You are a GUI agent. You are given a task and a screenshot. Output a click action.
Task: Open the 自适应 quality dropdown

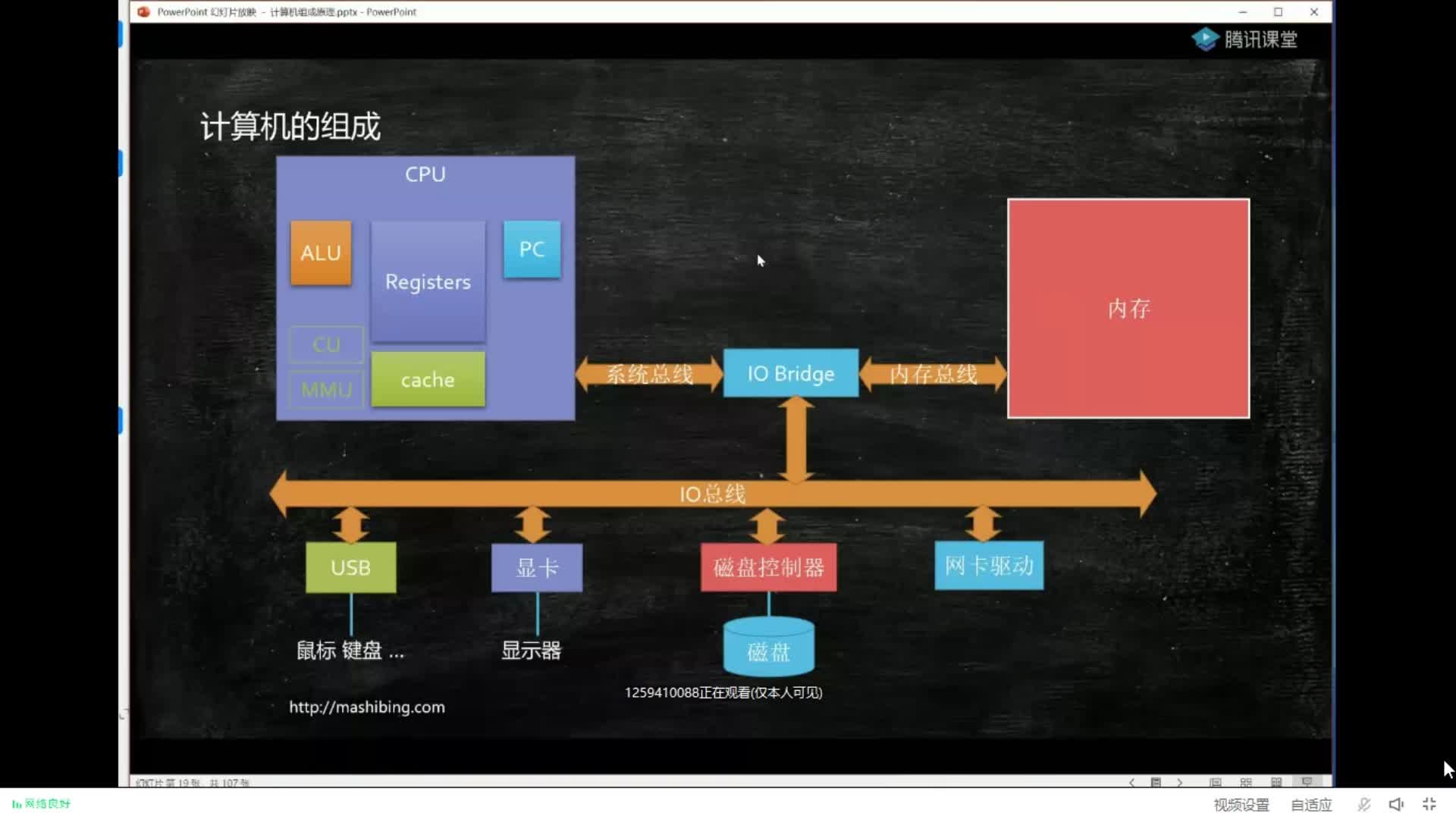pos(1311,805)
